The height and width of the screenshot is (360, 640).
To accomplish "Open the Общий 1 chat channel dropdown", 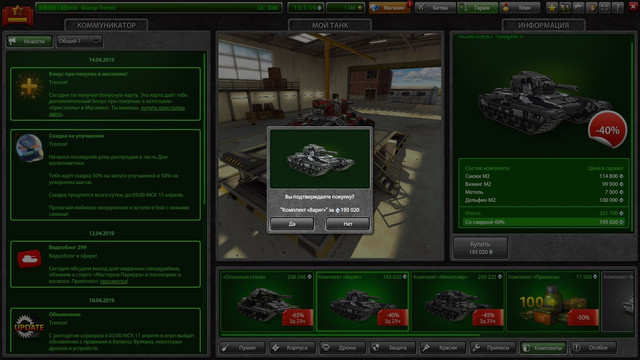I will [x=79, y=41].
